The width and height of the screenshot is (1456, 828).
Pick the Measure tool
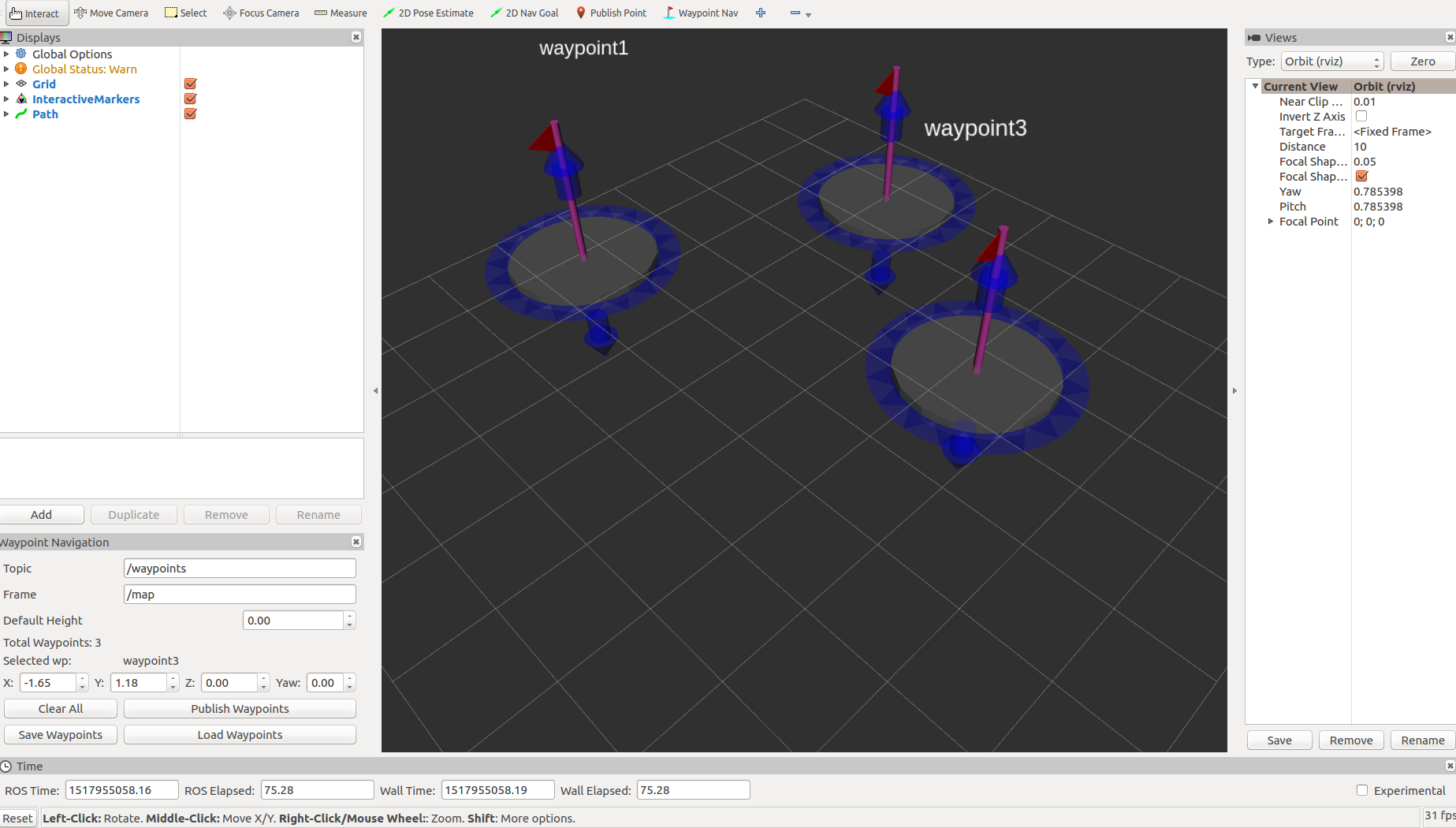point(341,13)
